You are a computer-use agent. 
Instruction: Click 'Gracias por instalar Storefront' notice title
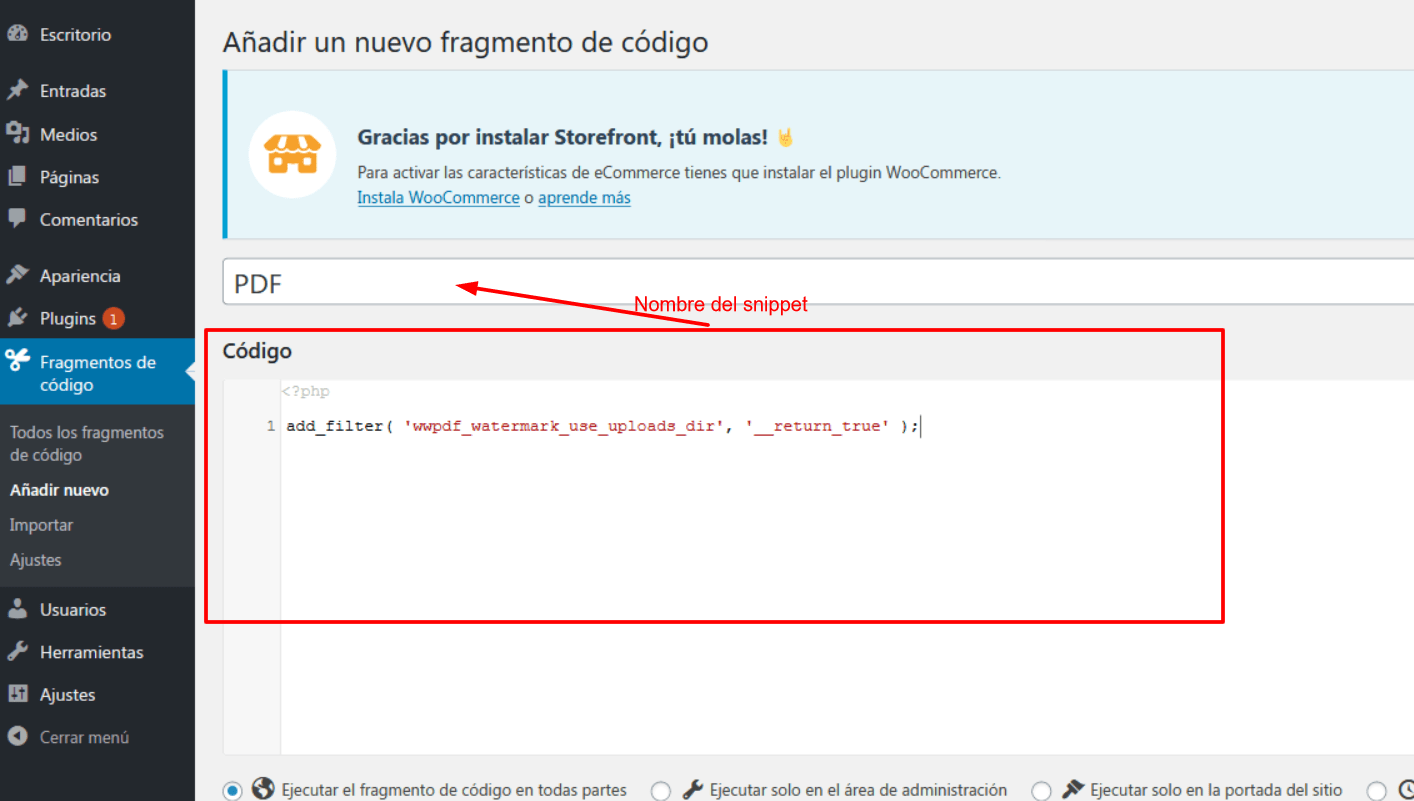coord(563,137)
